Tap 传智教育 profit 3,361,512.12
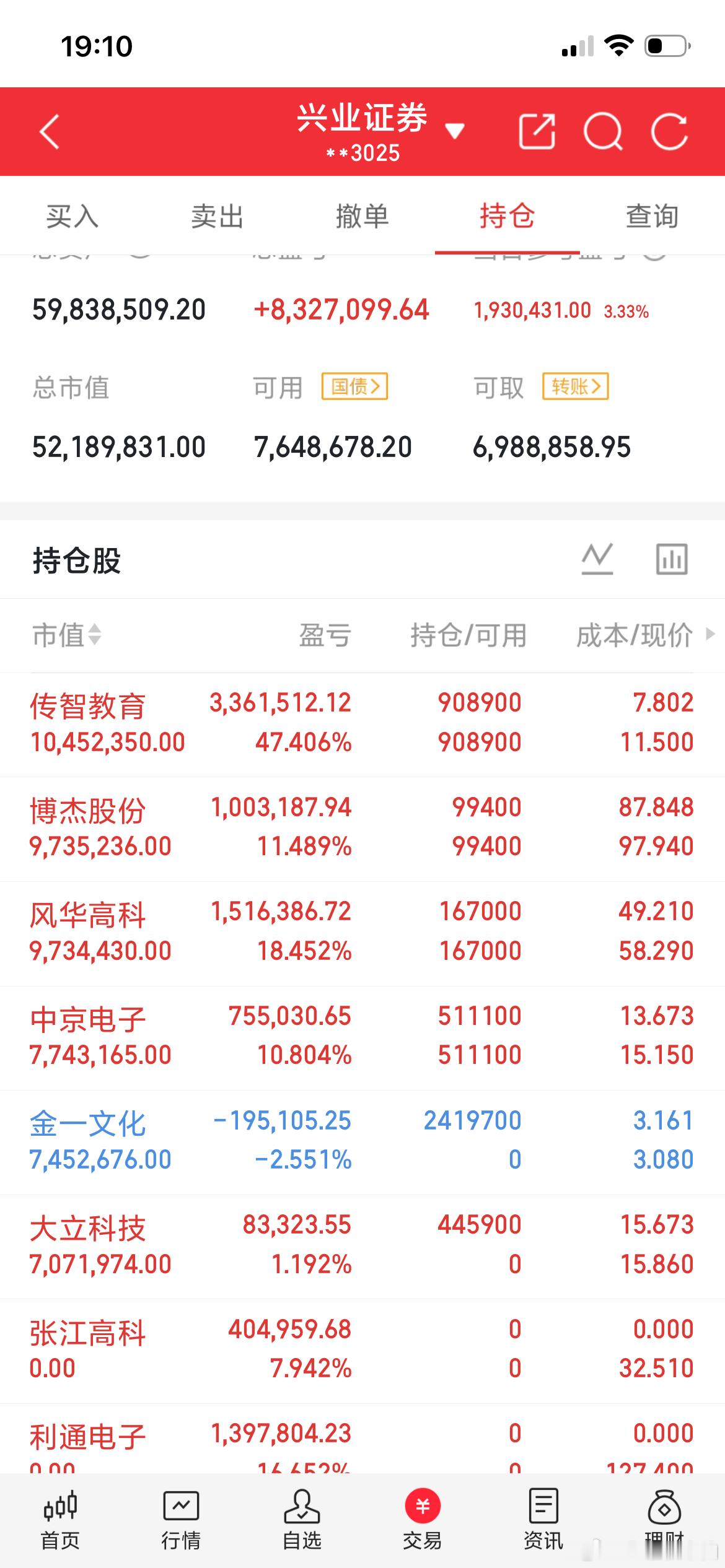This screenshot has height=1568, width=725. point(280,703)
